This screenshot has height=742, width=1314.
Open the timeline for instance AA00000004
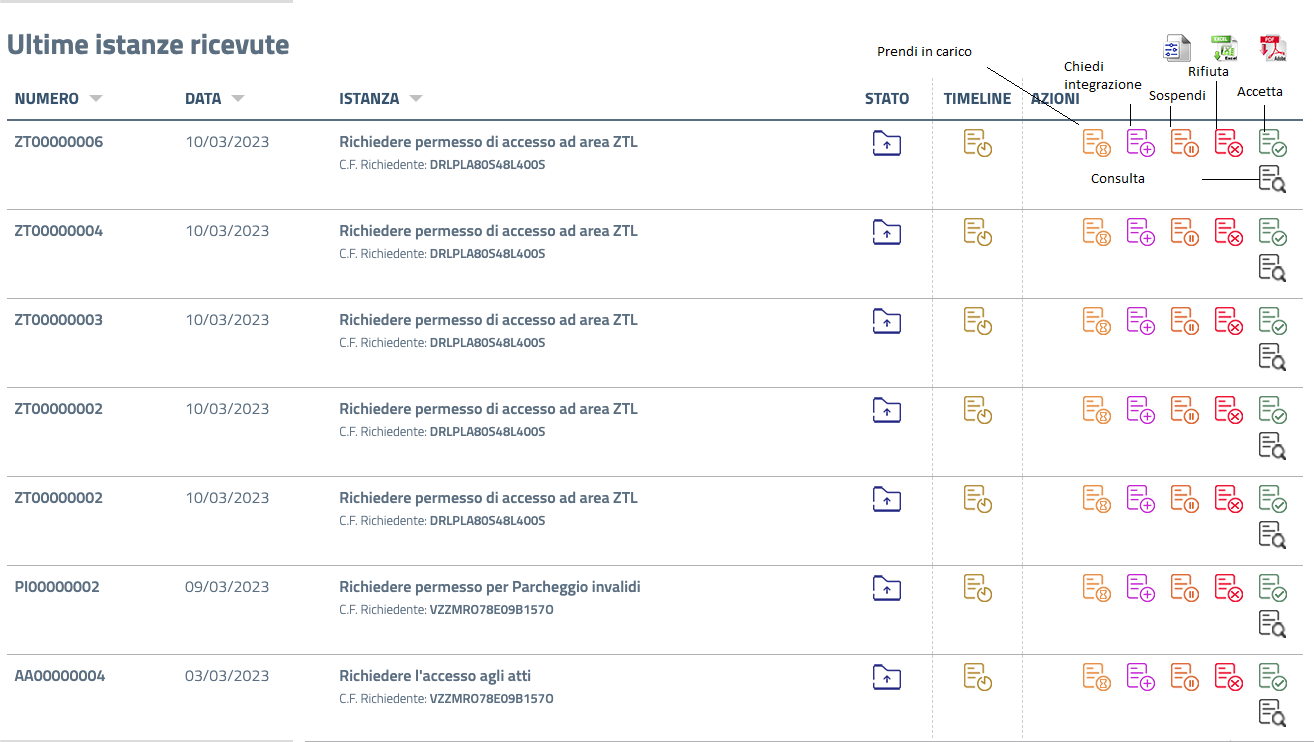click(x=978, y=677)
